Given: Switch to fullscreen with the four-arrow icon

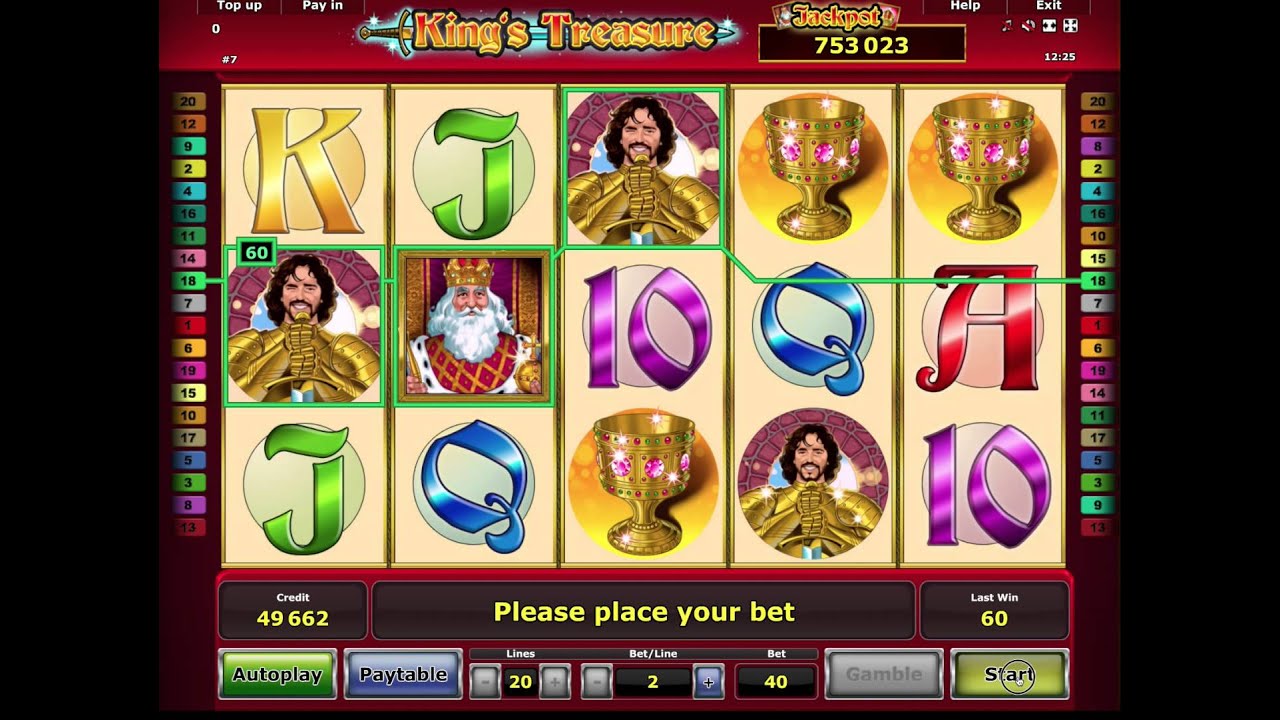Looking at the screenshot, I should (x=1070, y=26).
